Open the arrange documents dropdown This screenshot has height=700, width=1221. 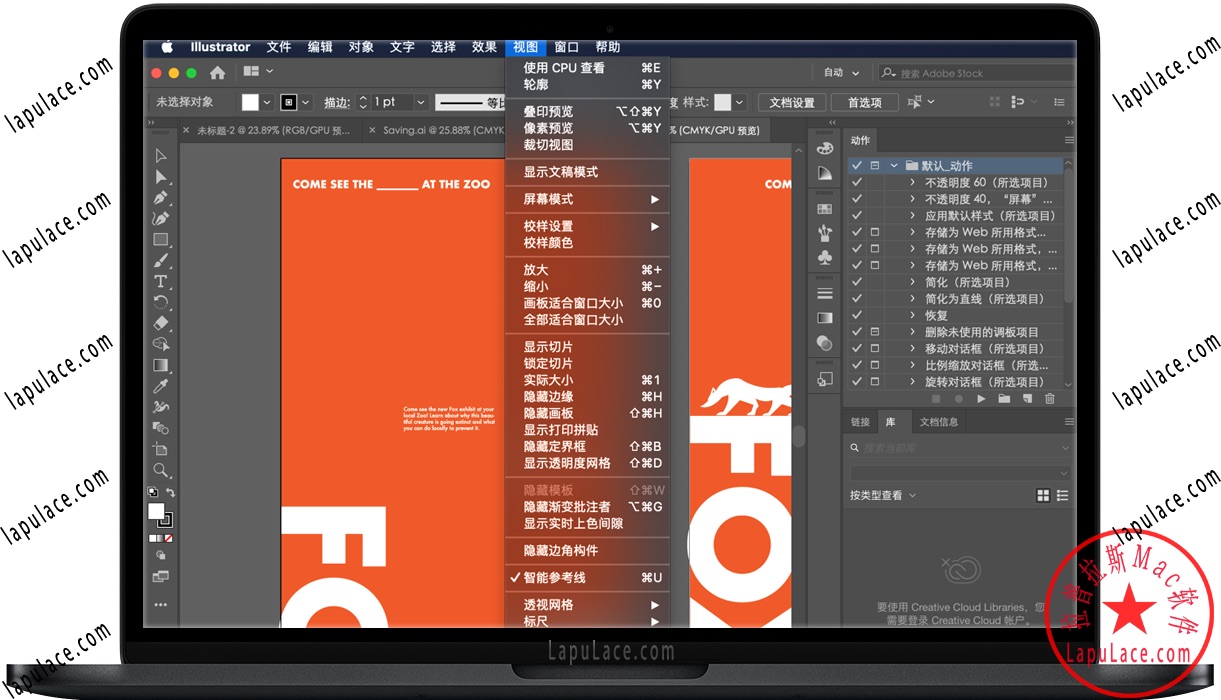pos(258,72)
